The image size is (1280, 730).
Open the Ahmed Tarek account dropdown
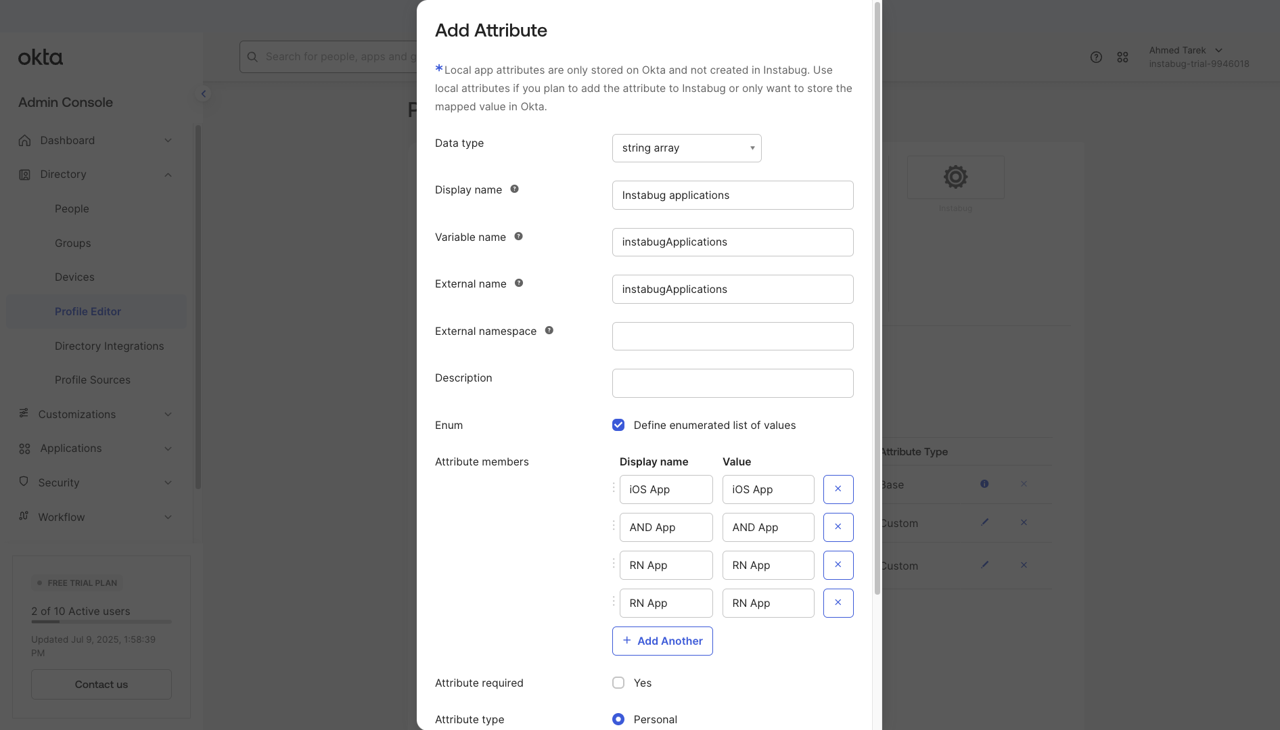coord(1186,51)
